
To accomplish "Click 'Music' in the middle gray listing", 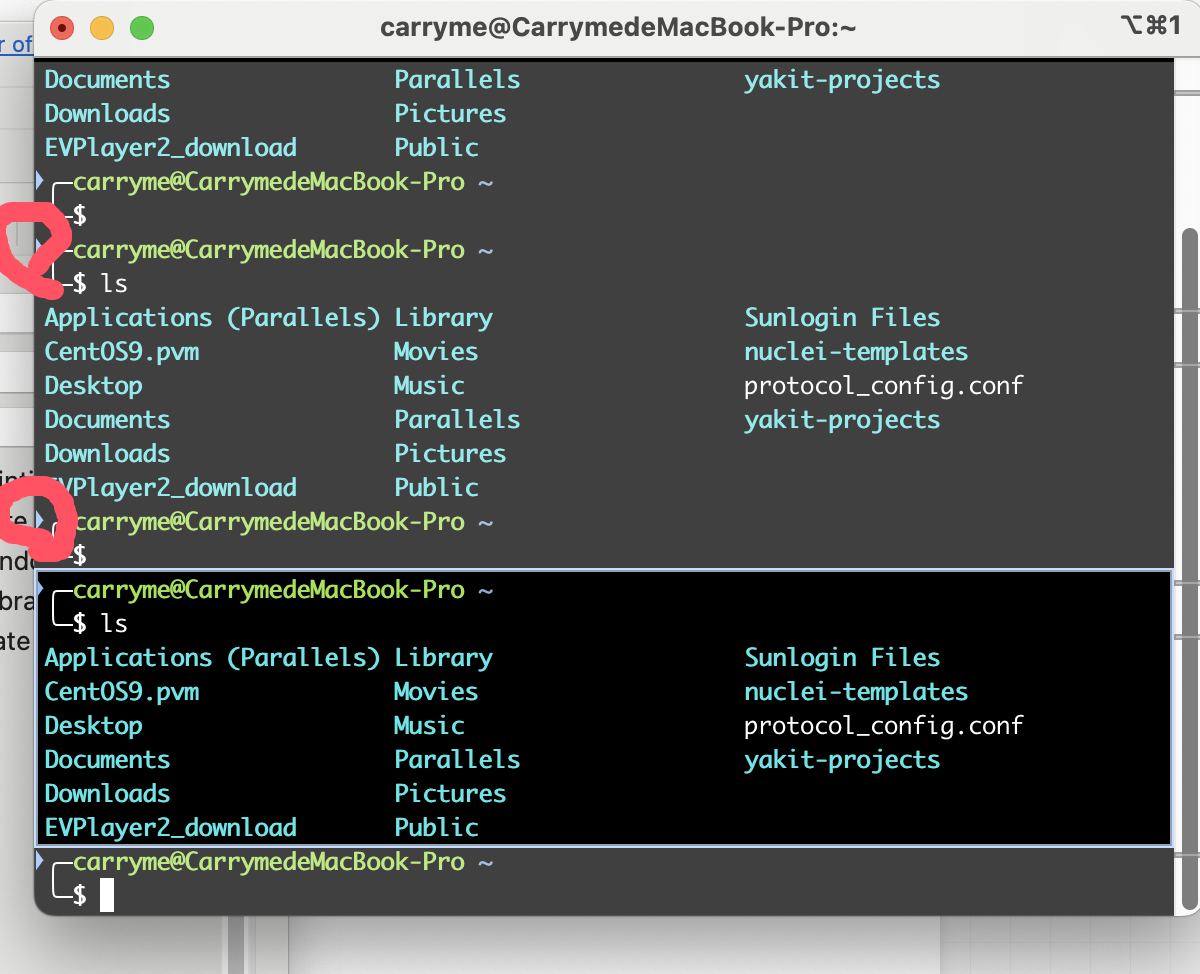I will tap(429, 386).
